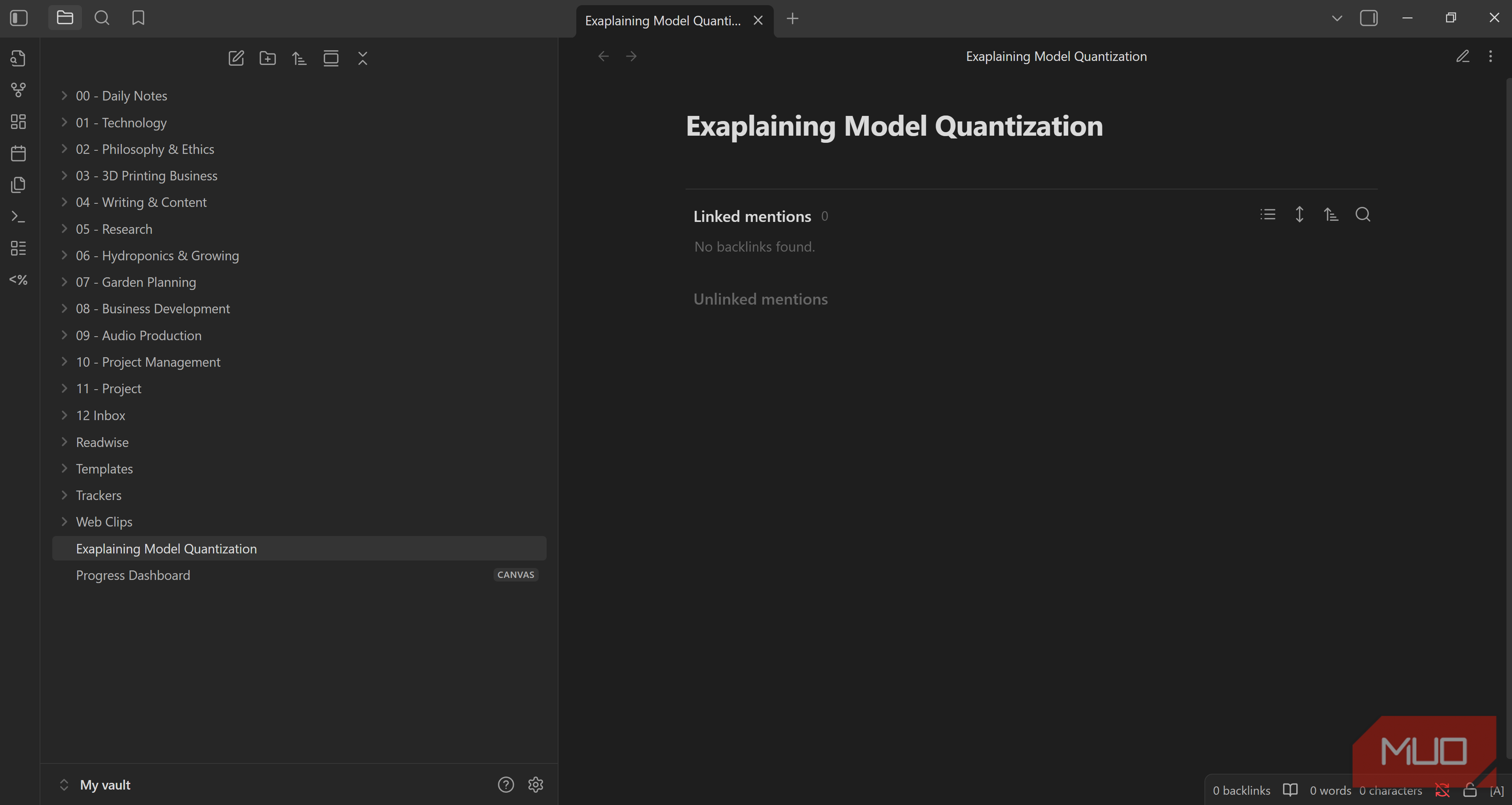1512x805 pixels.
Task: Click the tasks list ribbon icon
Action: [x=18, y=248]
